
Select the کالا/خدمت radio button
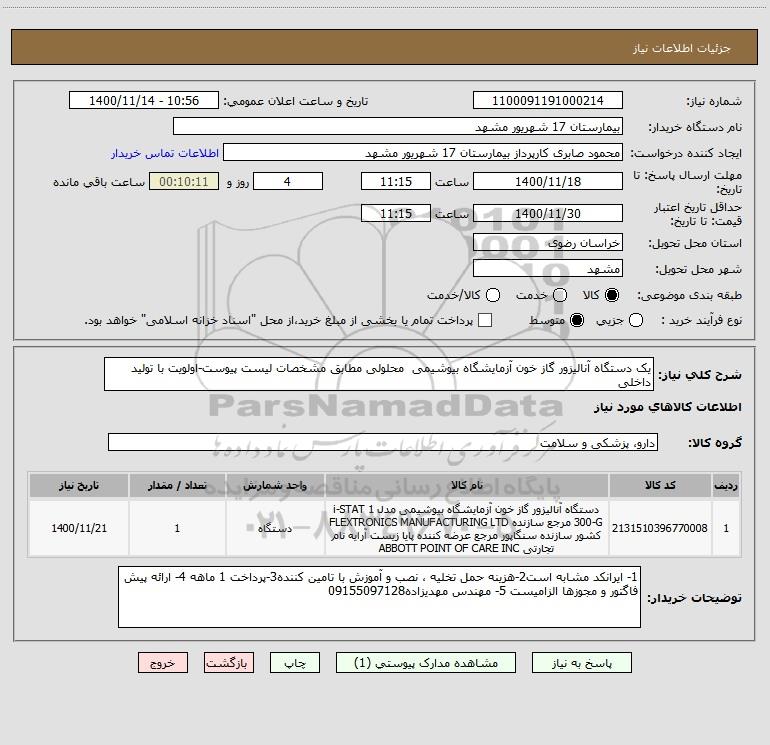coord(493,295)
